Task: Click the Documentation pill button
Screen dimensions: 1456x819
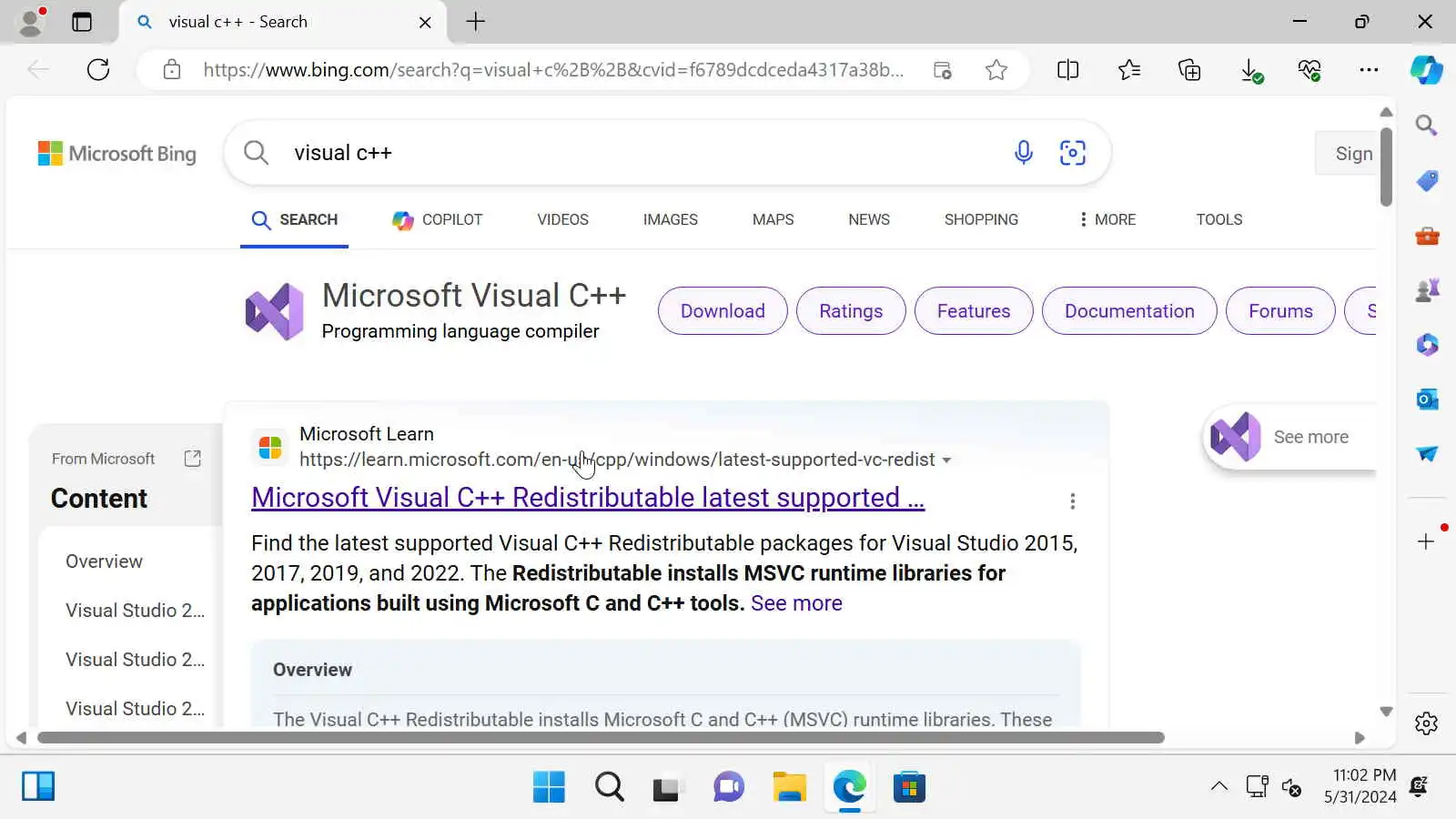Action: pos(1129,311)
